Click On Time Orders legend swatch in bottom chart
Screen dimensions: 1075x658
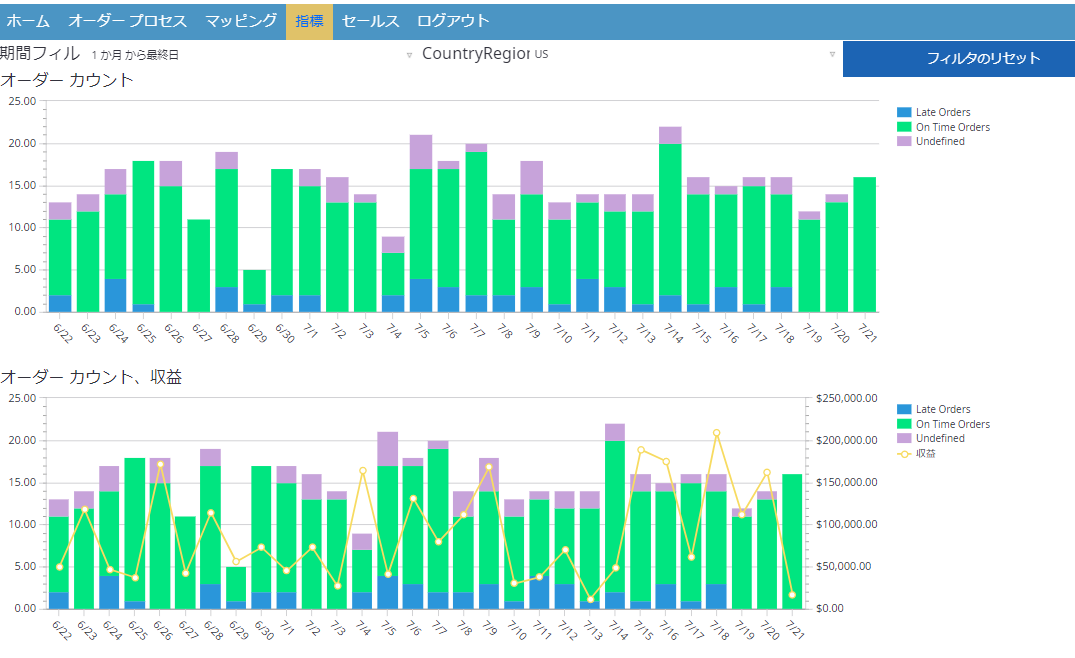[904, 424]
